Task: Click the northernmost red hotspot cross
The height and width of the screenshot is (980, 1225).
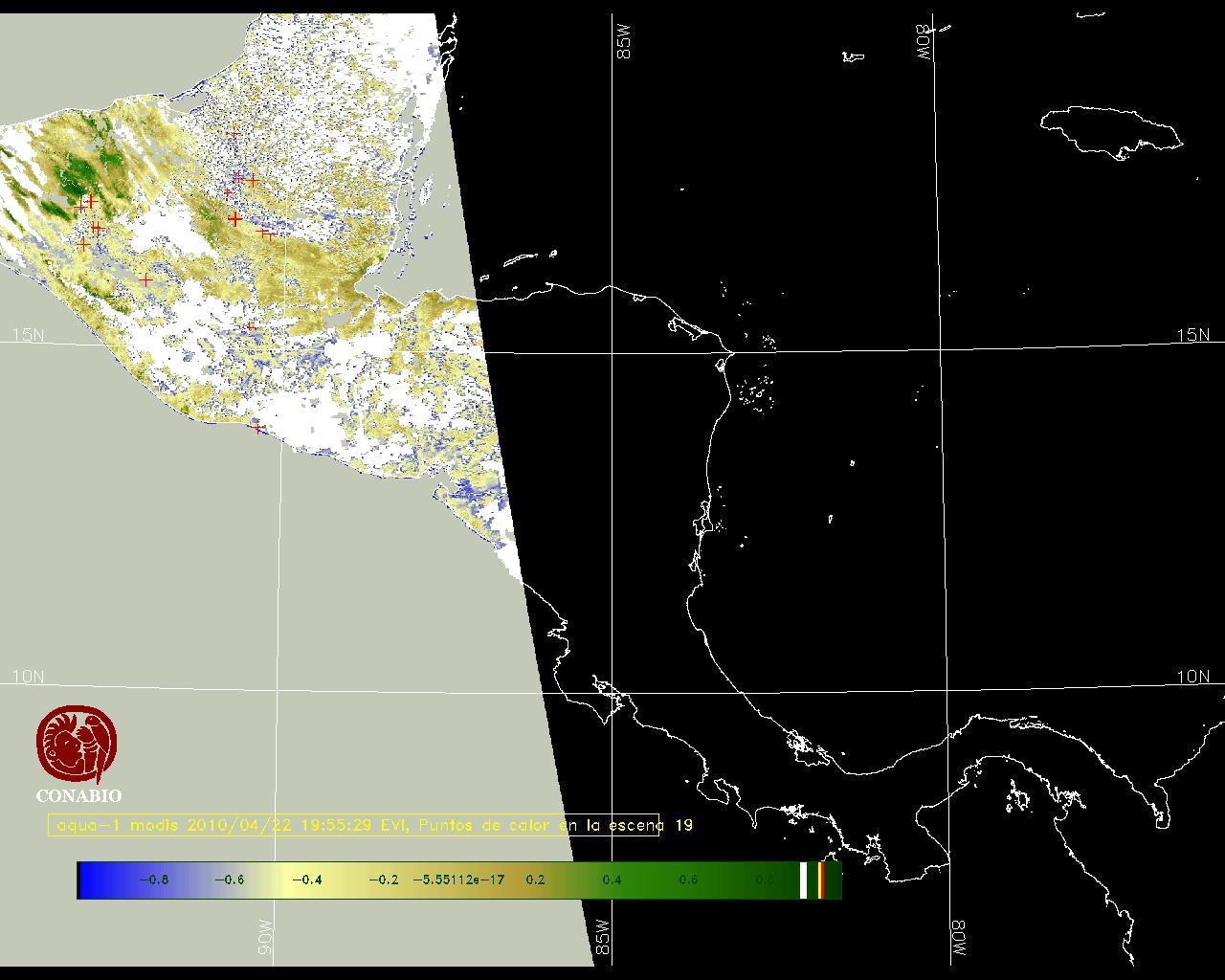Action: (x=234, y=134)
